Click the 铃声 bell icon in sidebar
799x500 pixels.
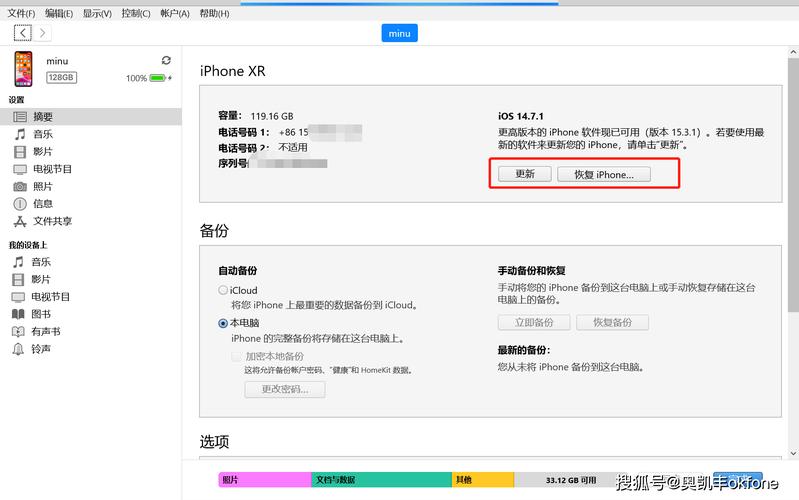[18, 349]
